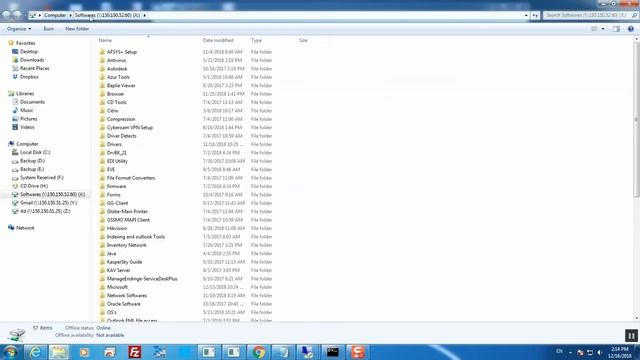Image resolution: width=640 pixels, height=360 pixels.
Task: Click the magnifier search icon
Action: coord(634,15)
